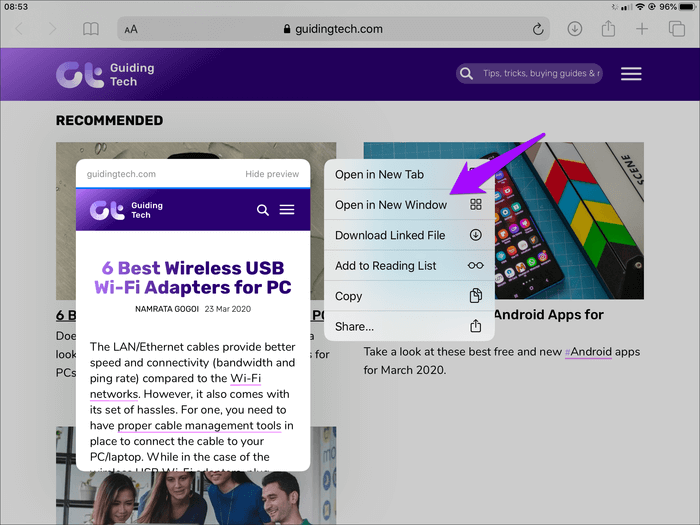Choose Share… from the context menu
The width and height of the screenshot is (700, 525).
(x=409, y=326)
